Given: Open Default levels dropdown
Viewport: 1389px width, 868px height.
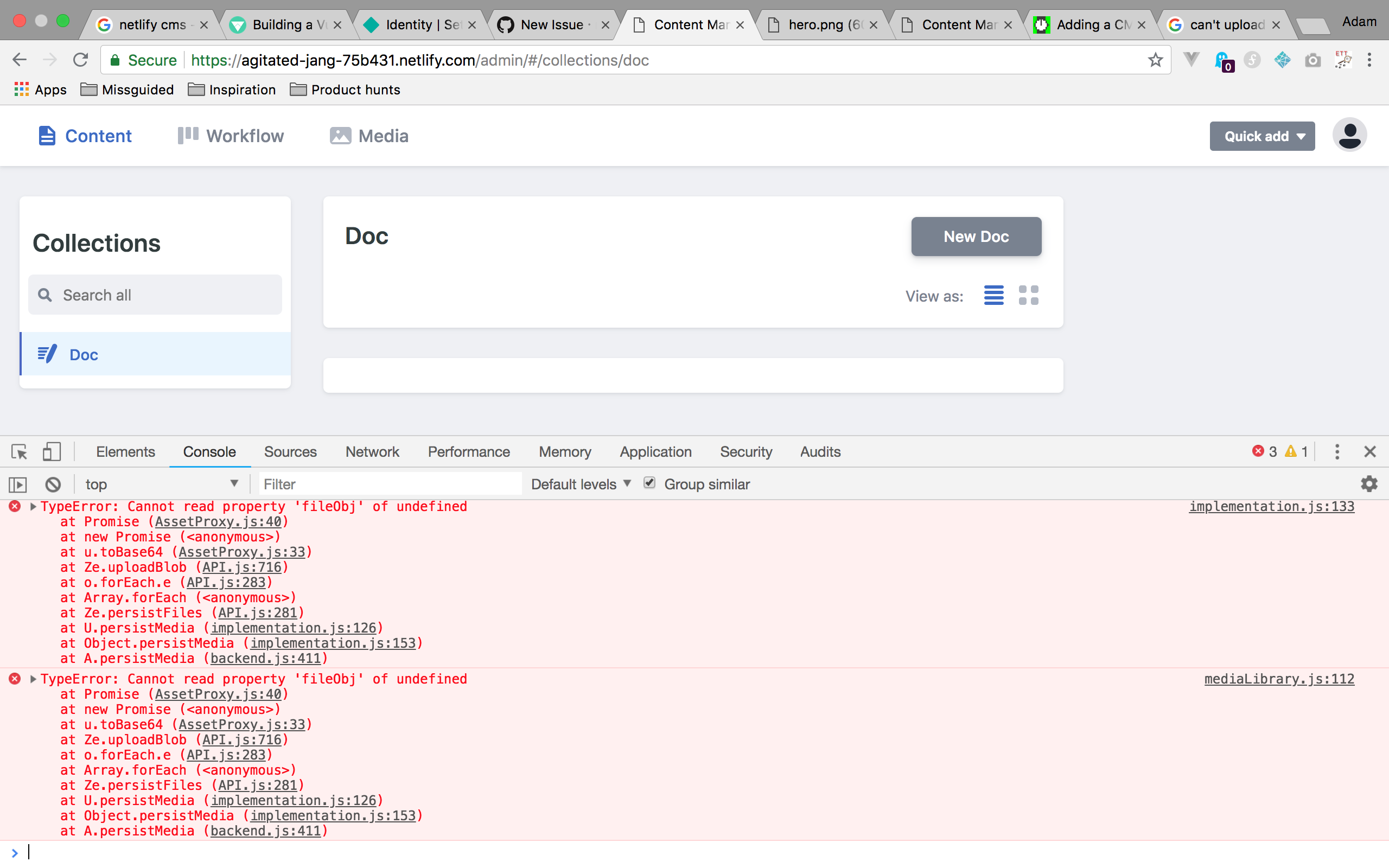Looking at the screenshot, I should (x=581, y=484).
